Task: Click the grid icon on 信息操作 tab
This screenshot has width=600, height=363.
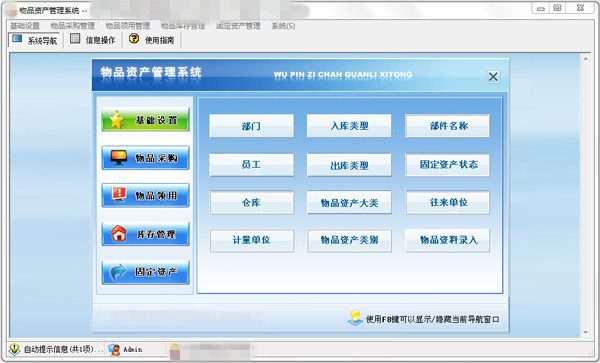Action: (x=75, y=38)
